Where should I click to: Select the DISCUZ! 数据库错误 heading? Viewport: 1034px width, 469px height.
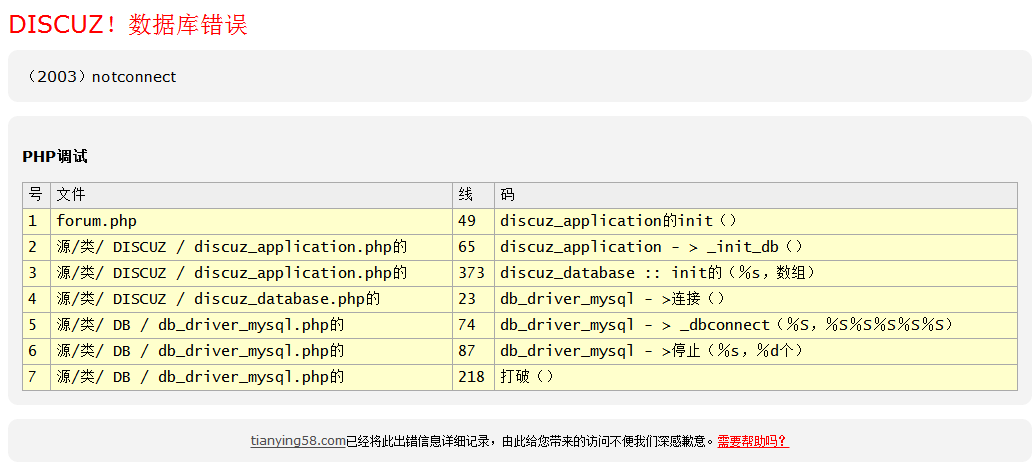click(x=129, y=24)
